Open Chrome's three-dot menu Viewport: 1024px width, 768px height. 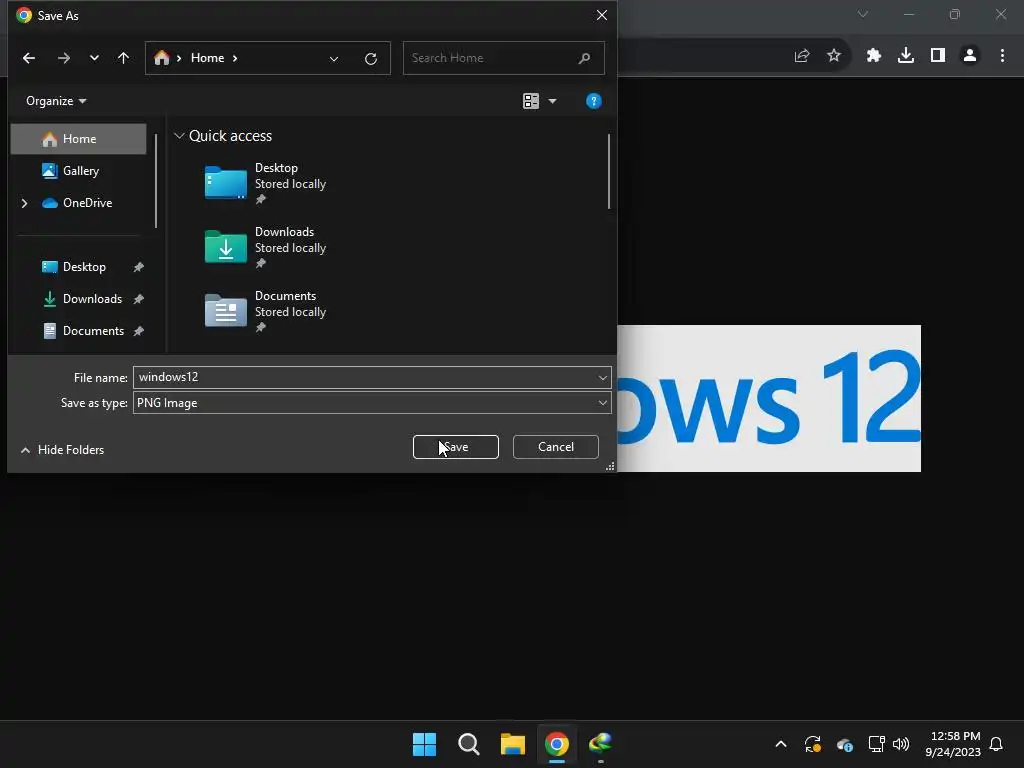pyautogui.click(x=1002, y=56)
